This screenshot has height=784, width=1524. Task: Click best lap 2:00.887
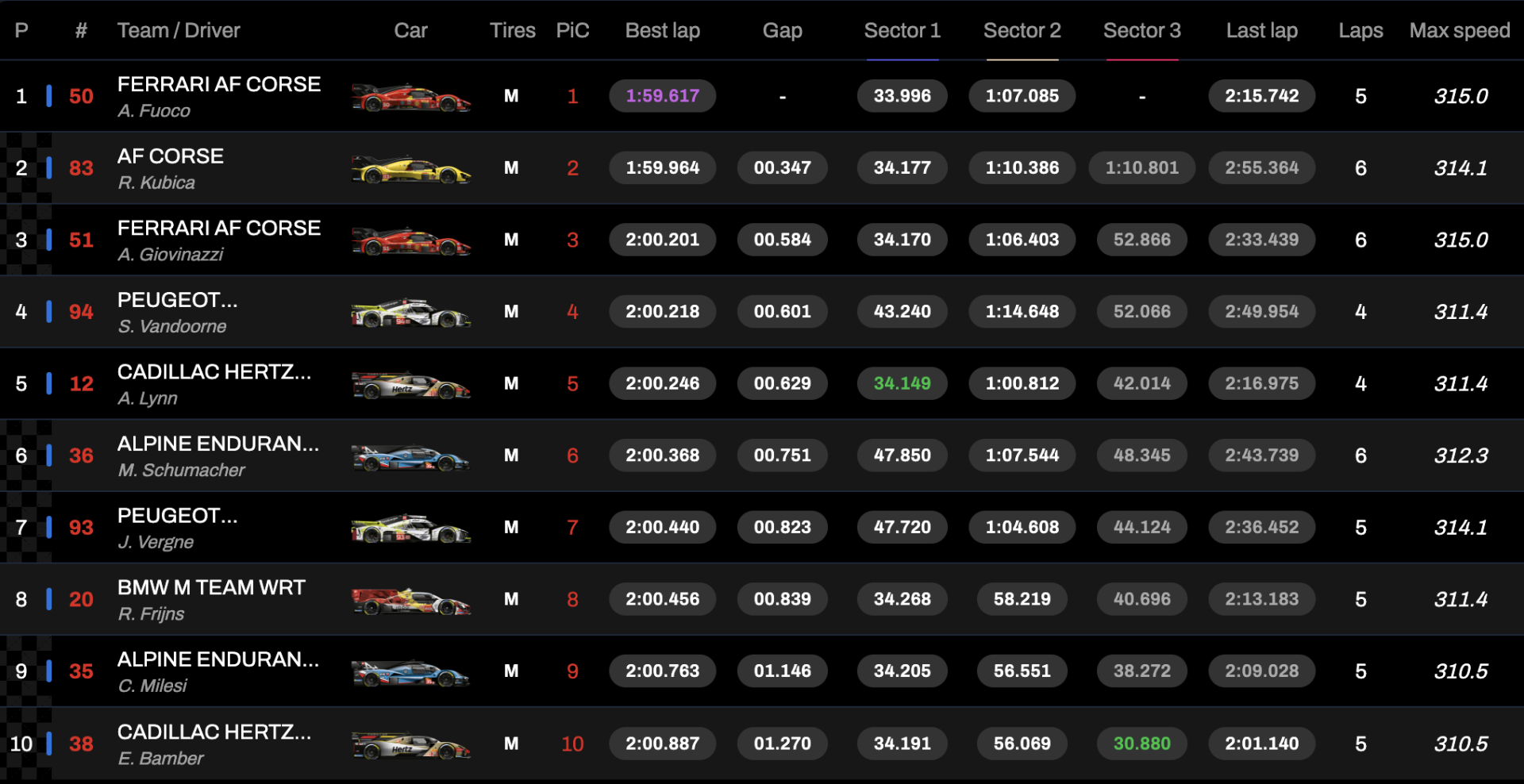pos(663,744)
